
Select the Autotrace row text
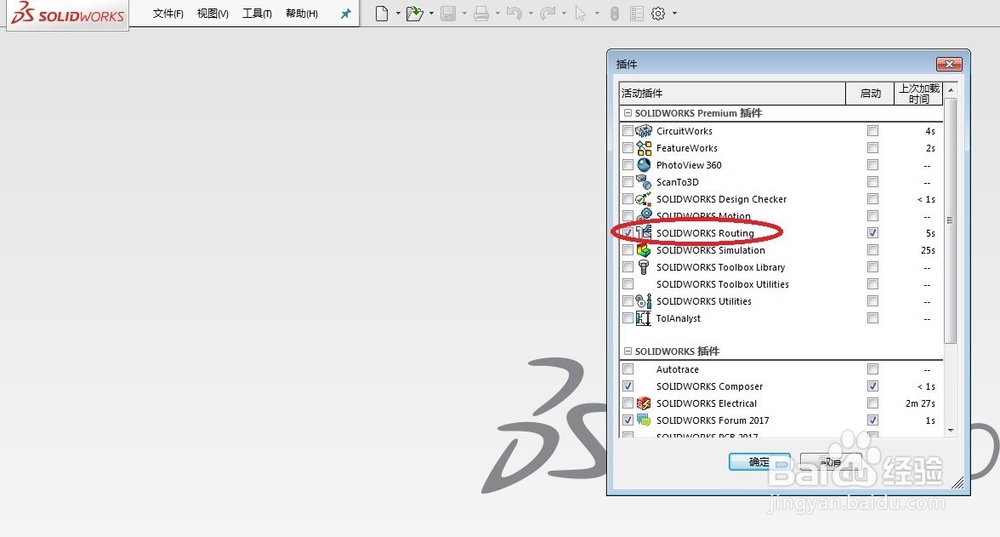pos(677,369)
